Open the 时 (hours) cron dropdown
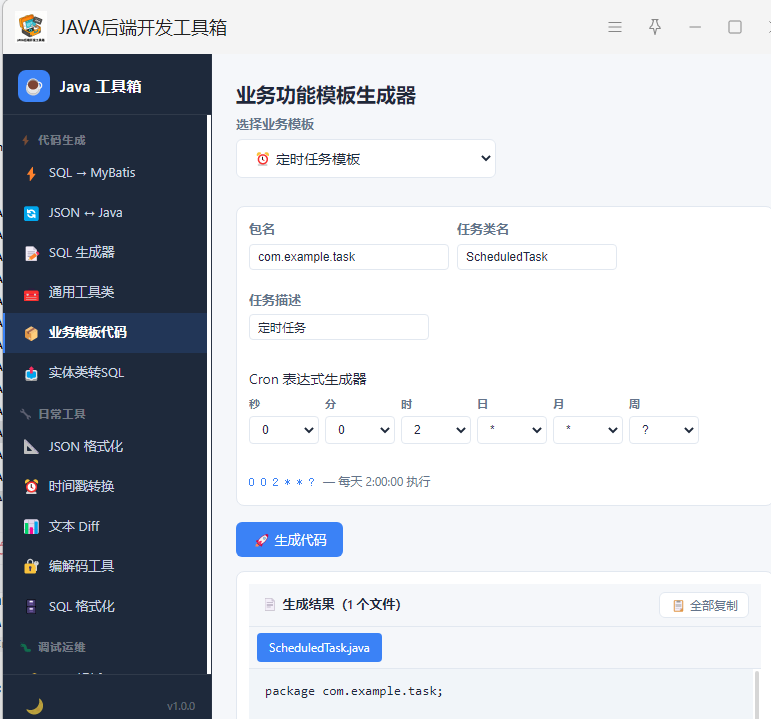The width and height of the screenshot is (771, 719). click(x=436, y=430)
